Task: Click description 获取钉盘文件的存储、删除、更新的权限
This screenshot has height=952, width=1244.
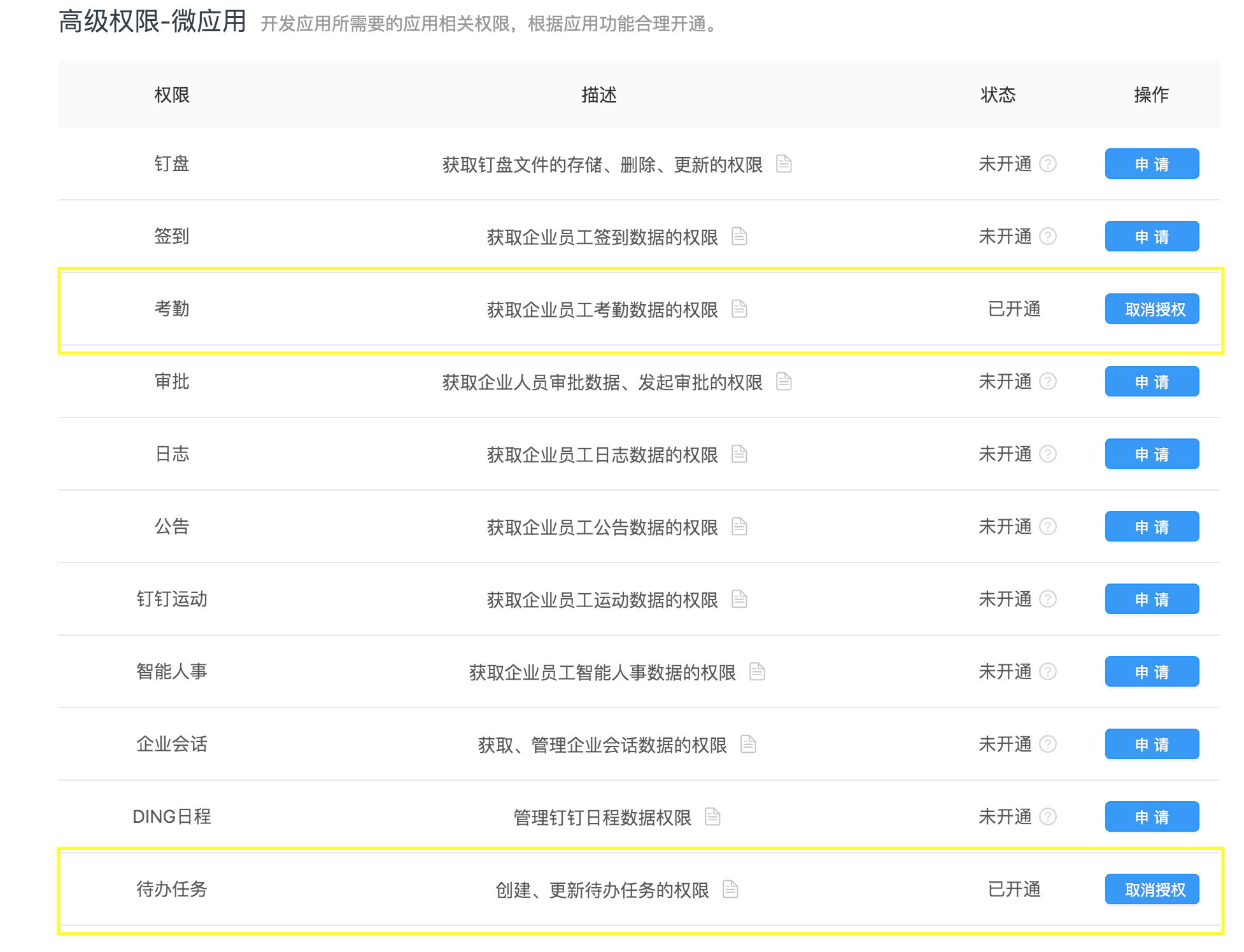Action: [602, 165]
